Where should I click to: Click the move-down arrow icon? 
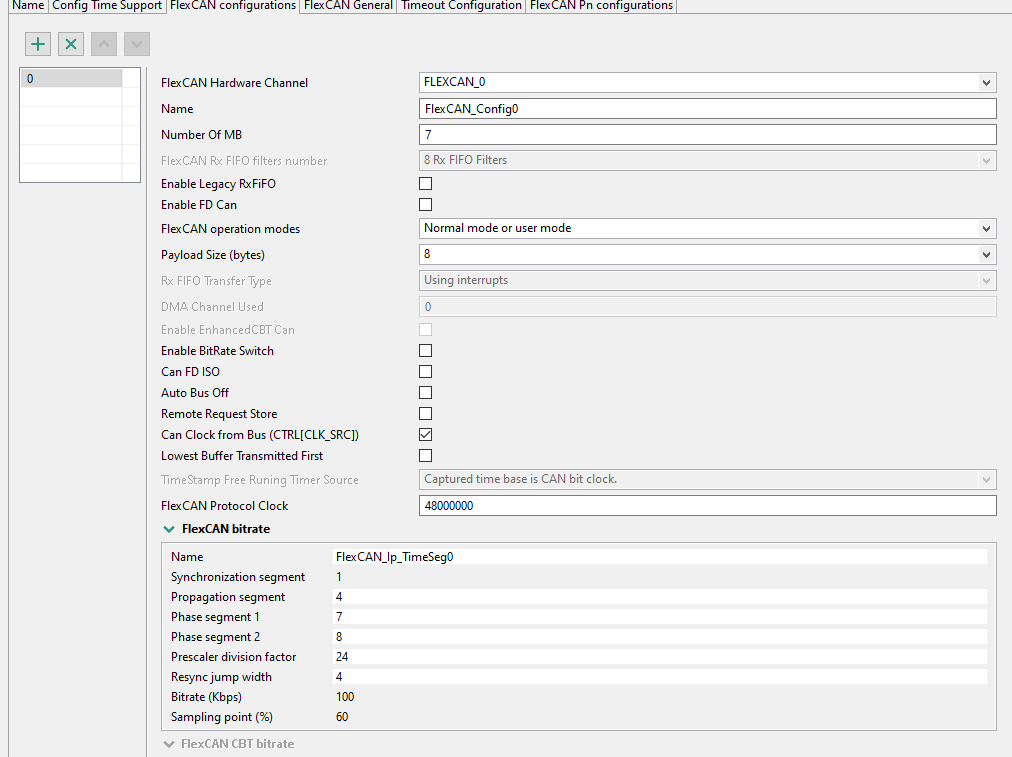coord(137,44)
